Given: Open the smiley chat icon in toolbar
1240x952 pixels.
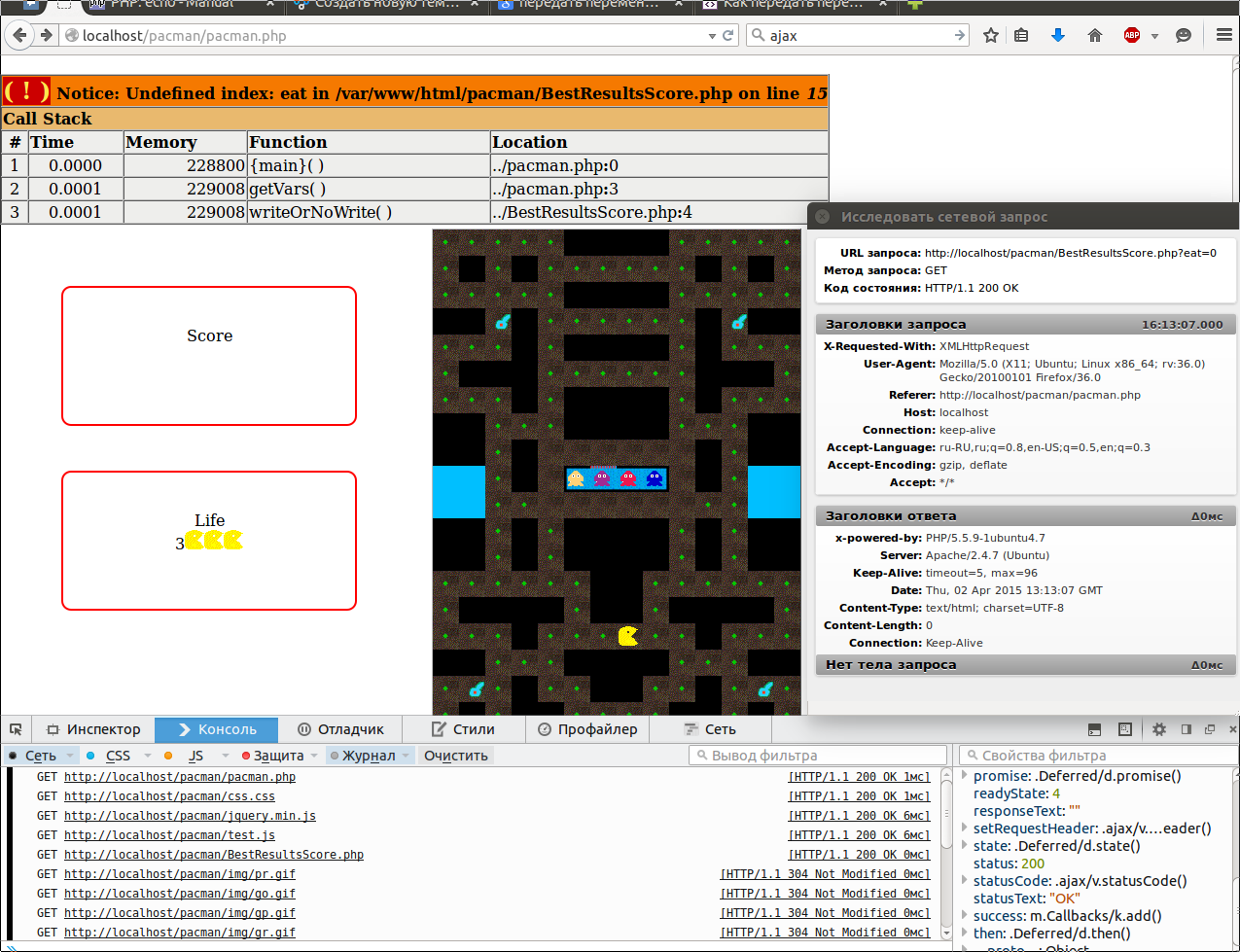Looking at the screenshot, I should pyautogui.click(x=1184, y=35).
